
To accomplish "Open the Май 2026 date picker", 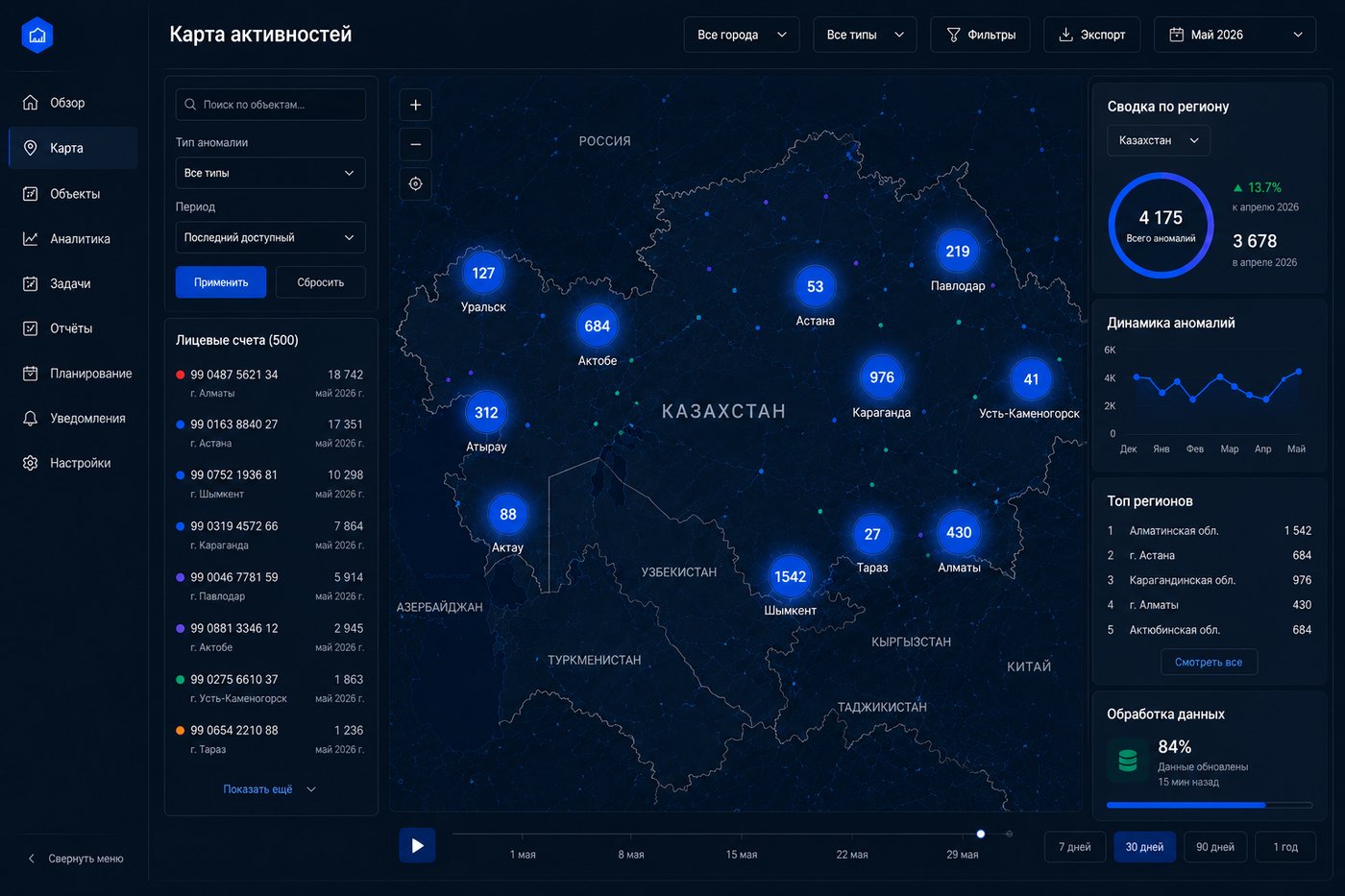I will tap(1235, 35).
